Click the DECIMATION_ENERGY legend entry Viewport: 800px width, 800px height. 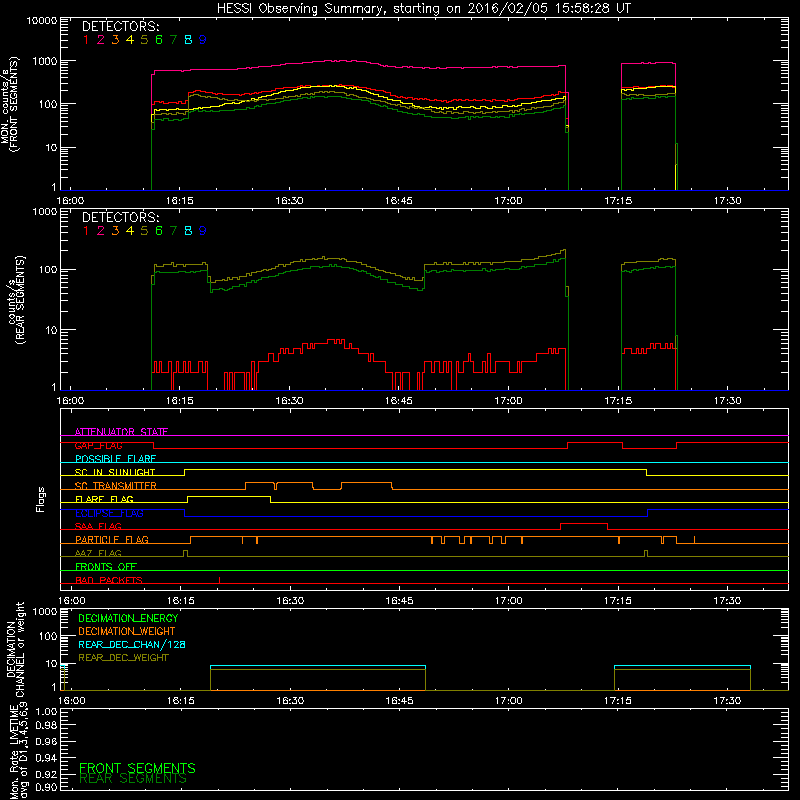coord(128,618)
